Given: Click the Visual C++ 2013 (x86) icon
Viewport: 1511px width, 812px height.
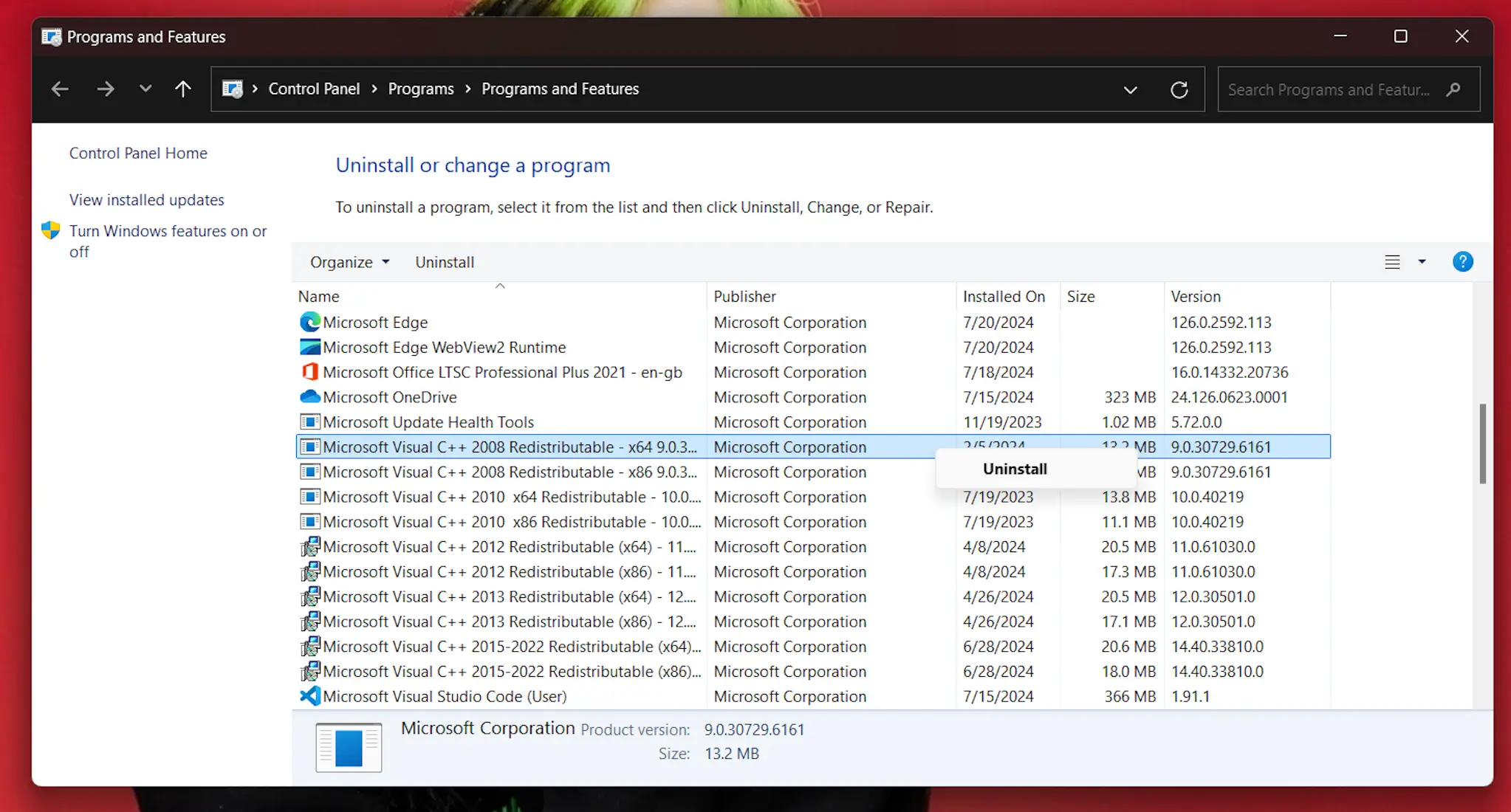Looking at the screenshot, I should click(310, 622).
